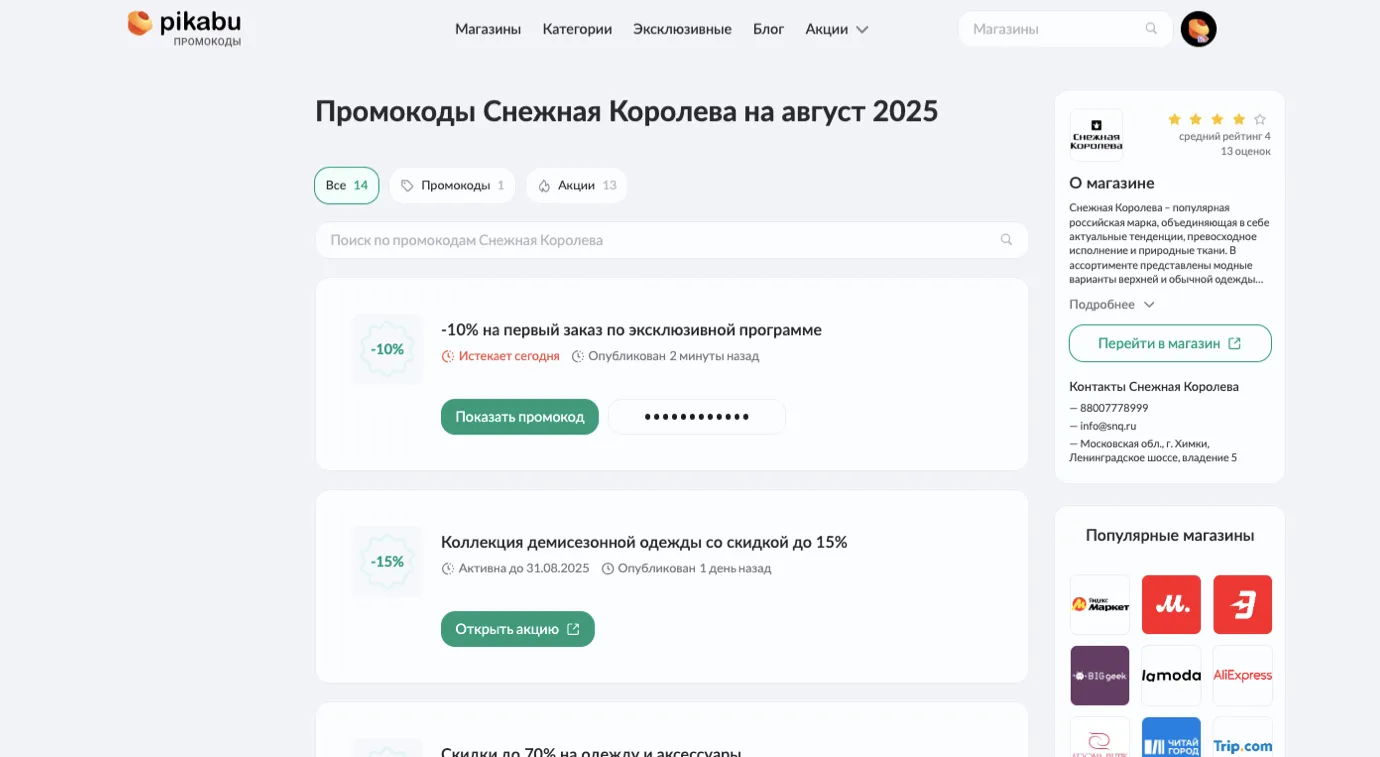The height and width of the screenshot is (757, 1380).
Task: Click the Снежная Королева store logo
Action: coord(1096,135)
